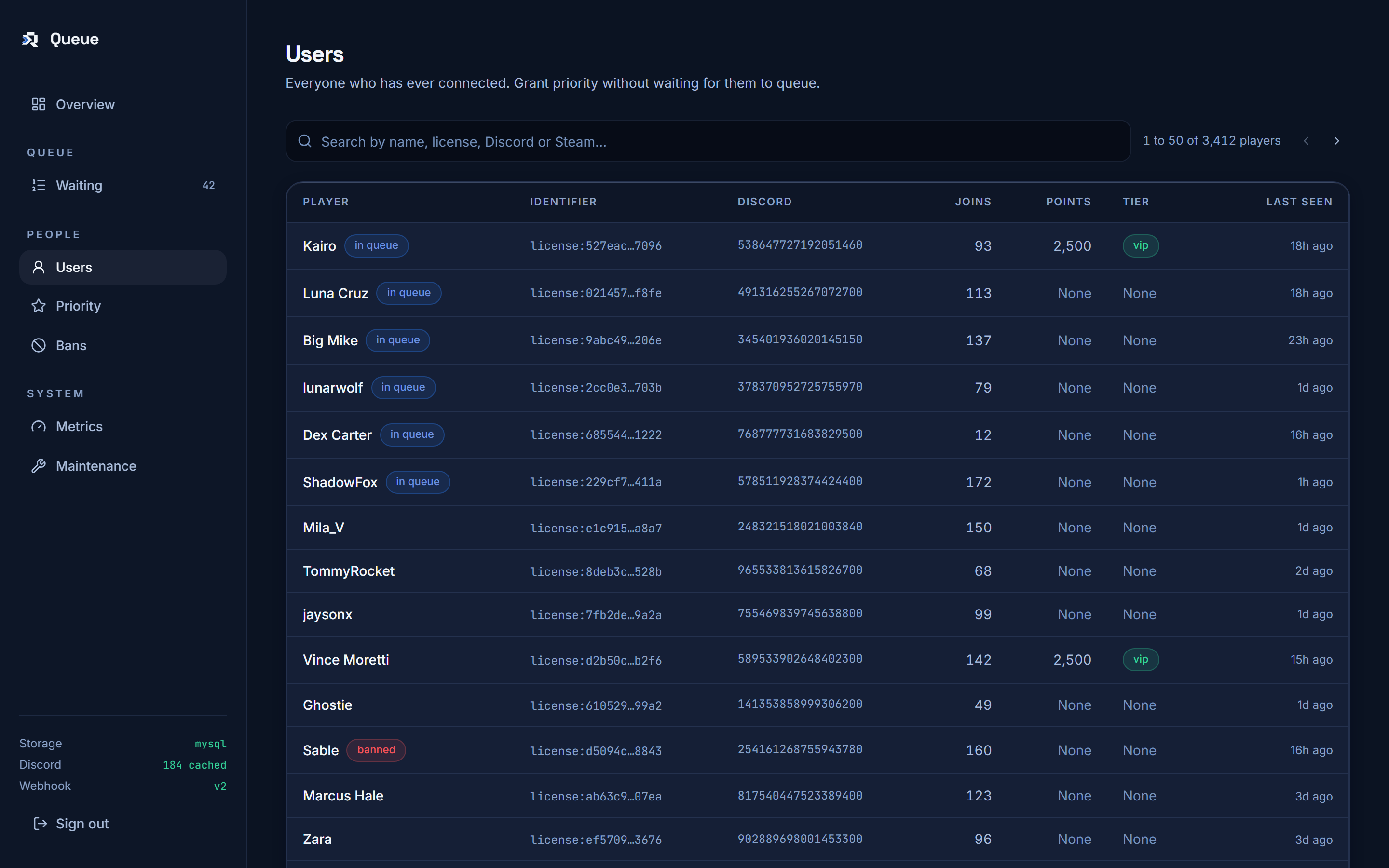Click Vince Moretti's vip tier badge
The image size is (1389, 868).
point(1141,660)
